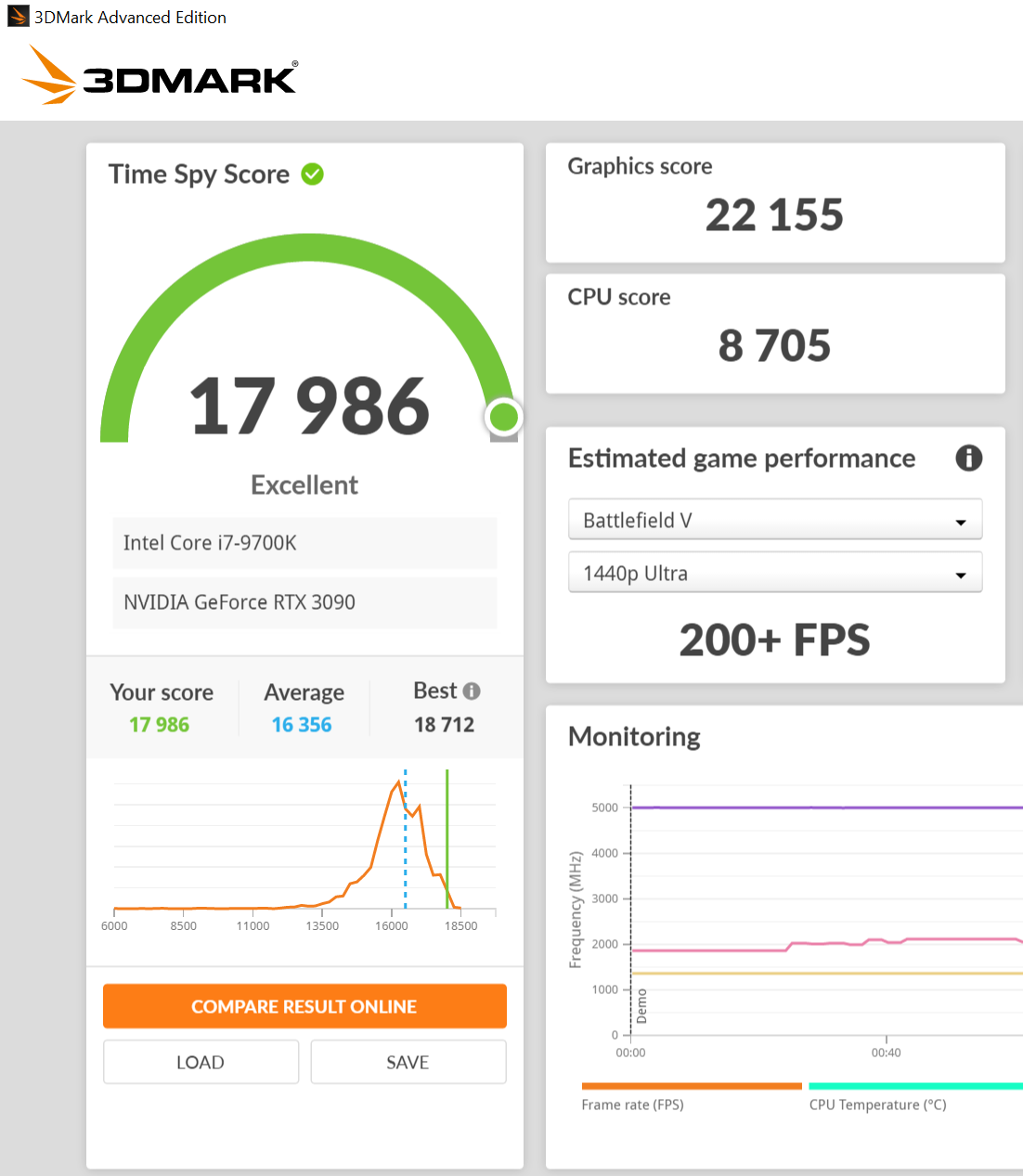Viewport: 1023px width, 1176px height.
Task: Click the NVIDIA GeForce RTX 3090 field
Action: 304,602
